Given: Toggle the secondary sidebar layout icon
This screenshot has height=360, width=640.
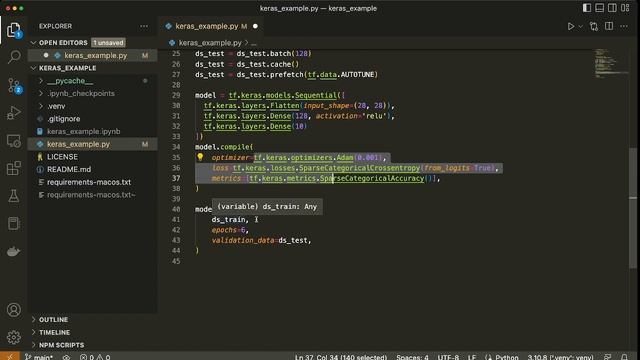Looking at the screenshot, I should [612, 8].
